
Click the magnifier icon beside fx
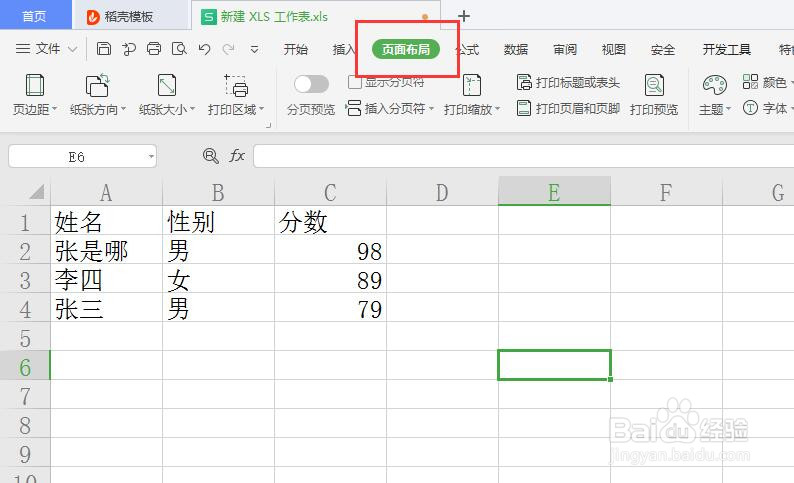click(x=210, y=155)
